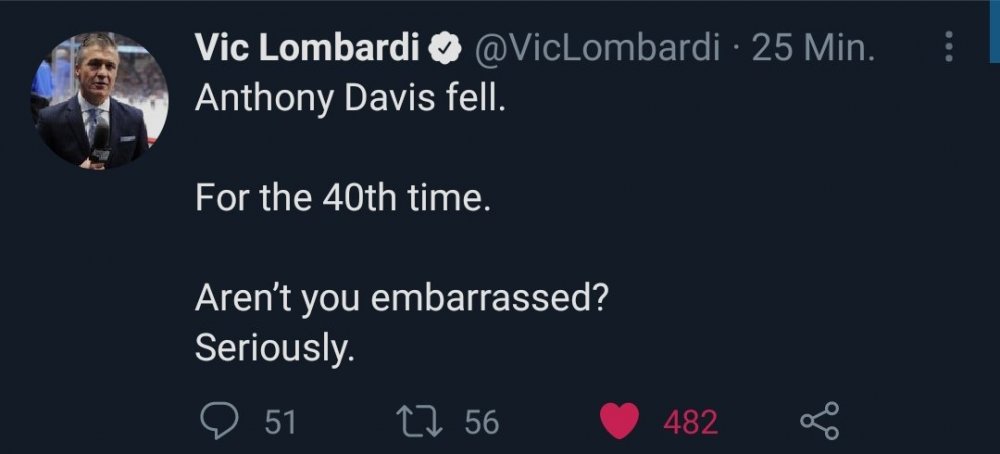Screen dimensions: 1000x454
Task: Click the word 'Seriously.'
Action: click(x=274, y=347)
